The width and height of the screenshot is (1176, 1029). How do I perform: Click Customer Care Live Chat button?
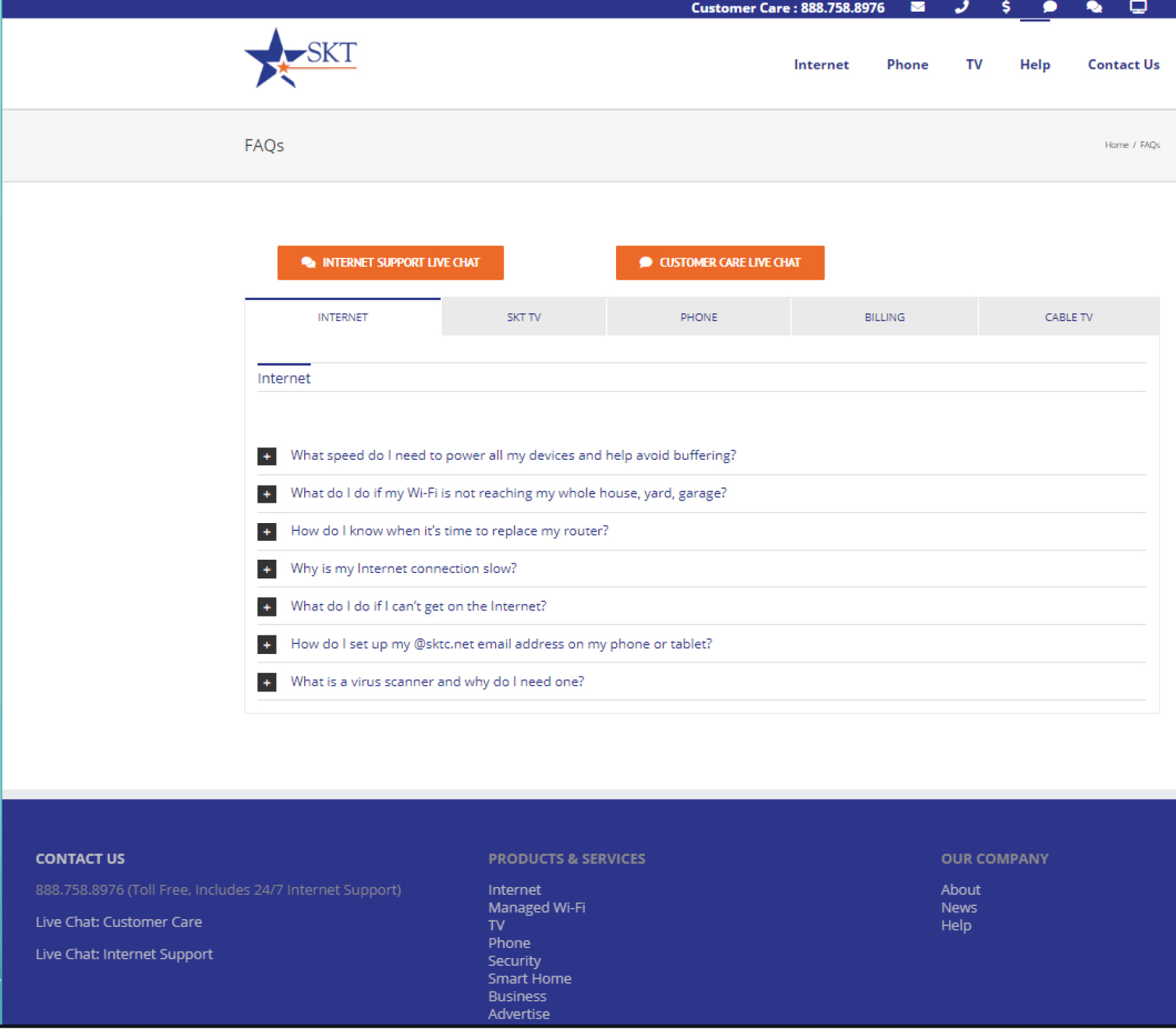tap(720, 263)
